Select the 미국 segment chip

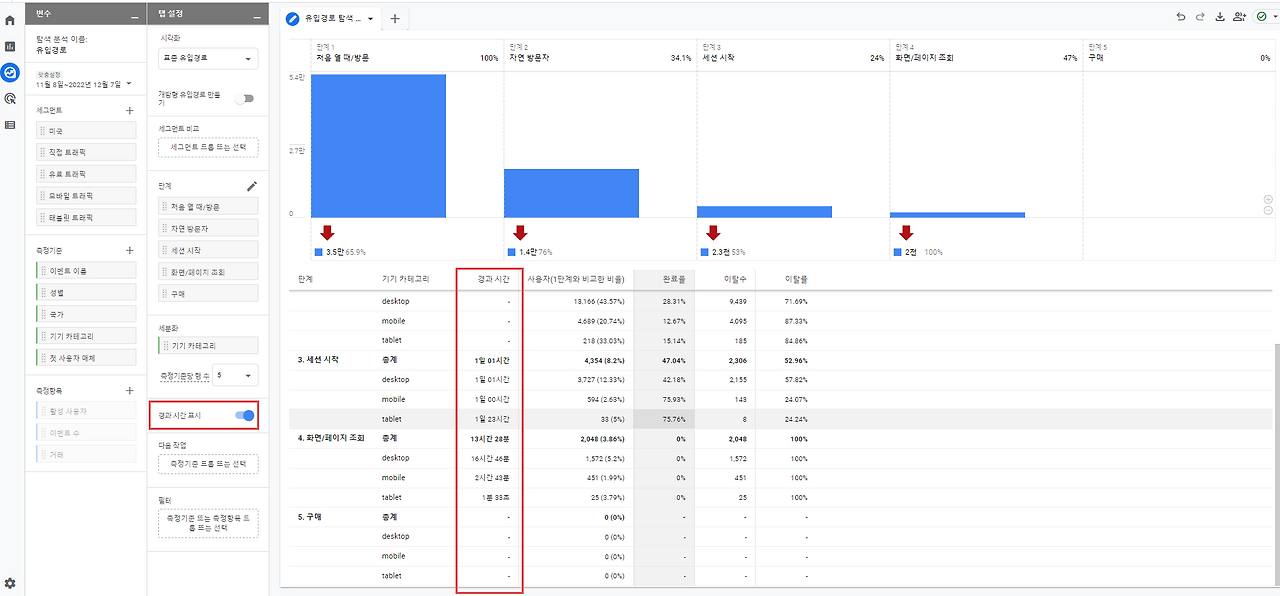[x=86, y=131]
